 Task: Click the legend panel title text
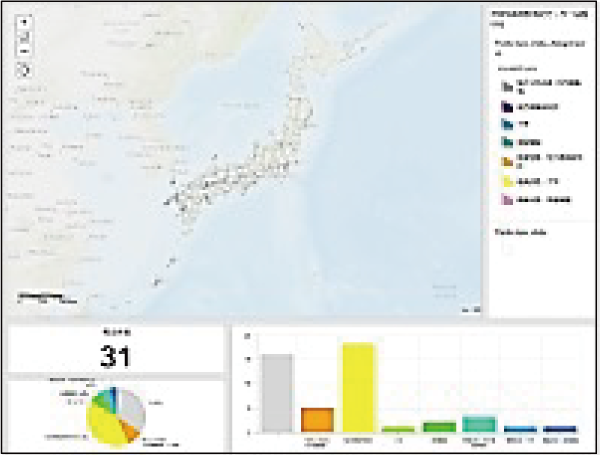pos(535,15)
